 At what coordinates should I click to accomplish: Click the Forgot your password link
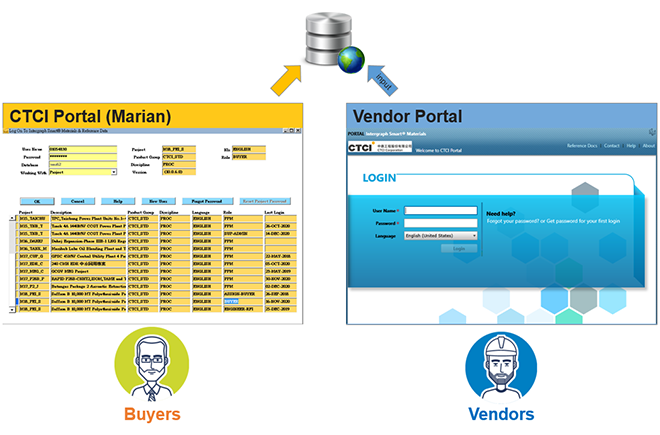tap(513, 221)
